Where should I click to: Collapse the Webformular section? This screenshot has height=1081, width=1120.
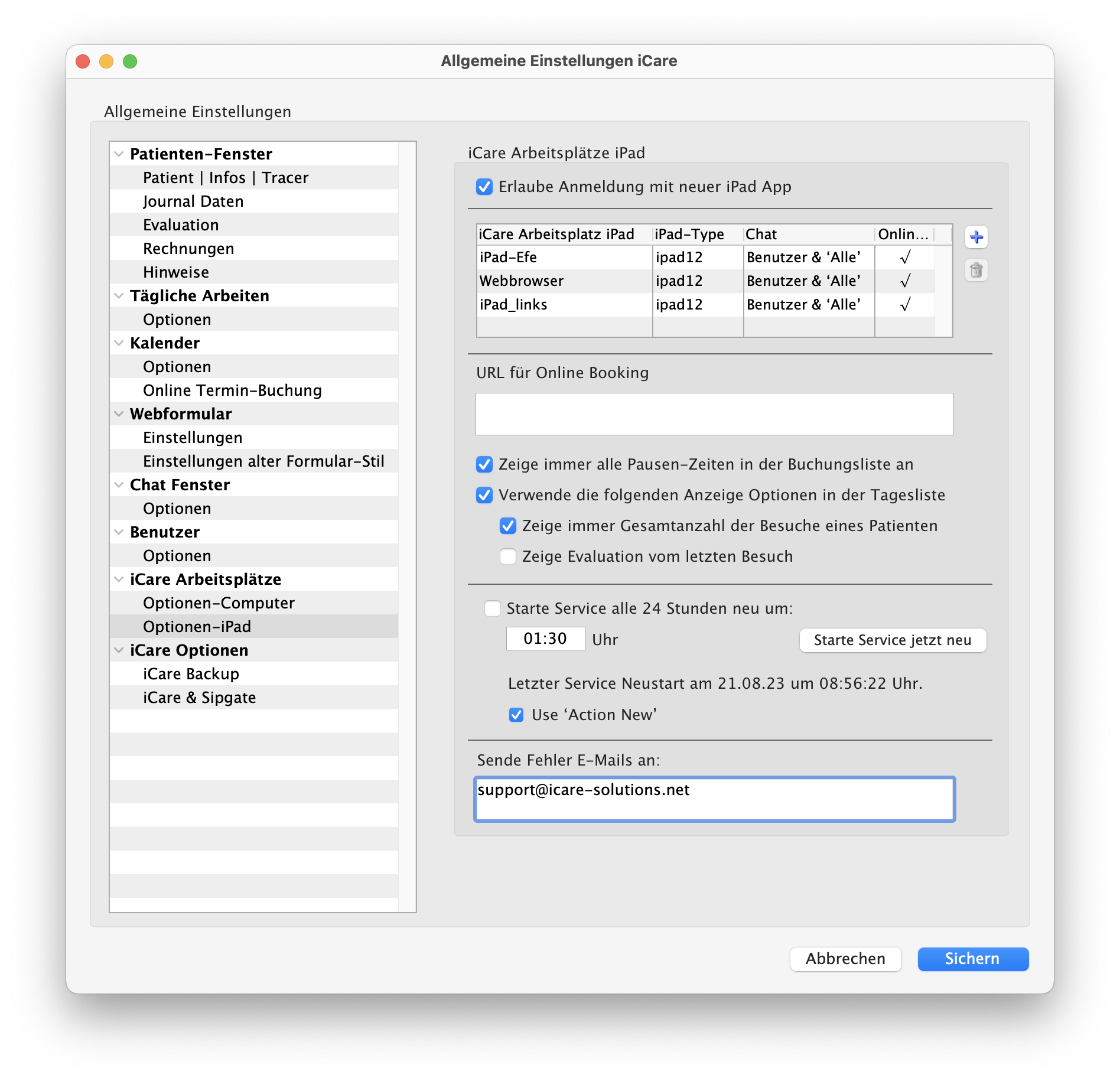tap(119, 414)
